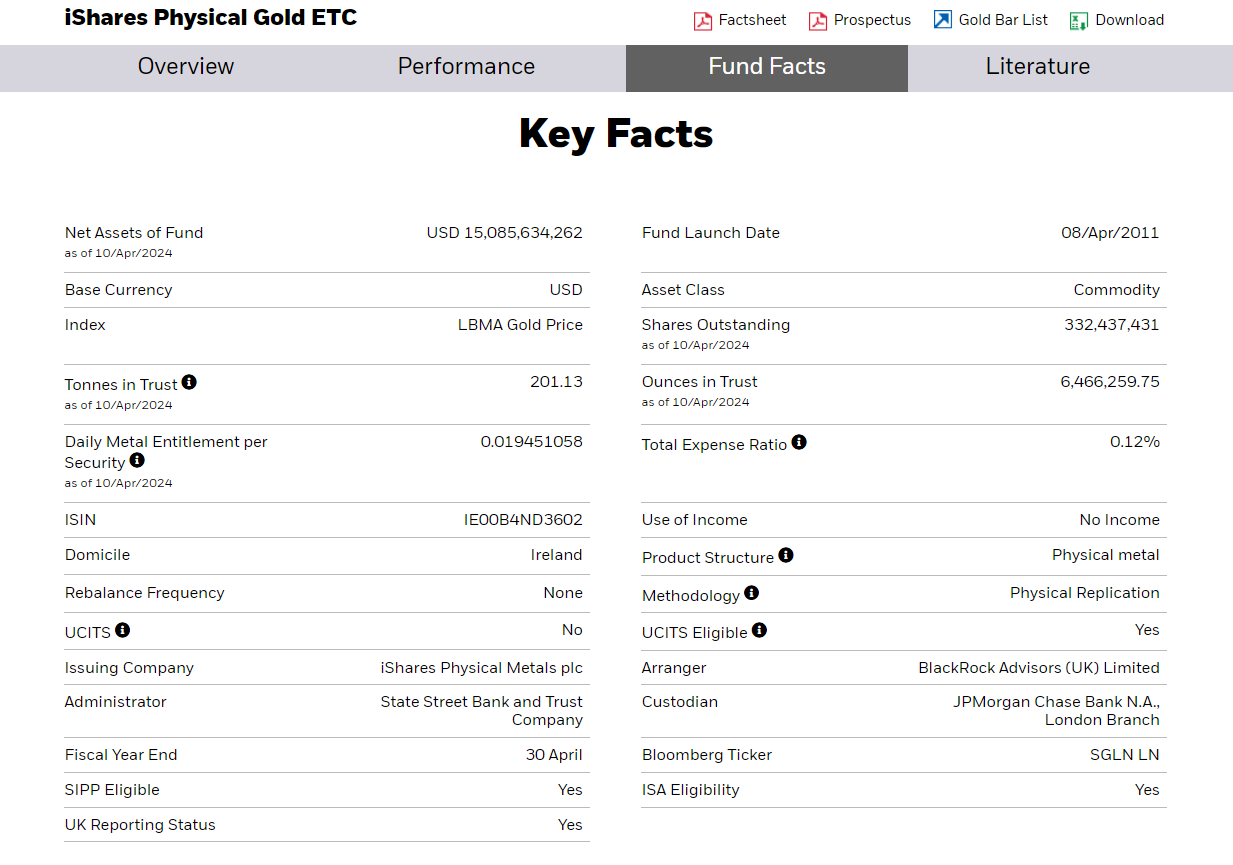This screenshot has width=1233, height=865.
Task: Switch to the Overview tab
Action: (186, 67)
